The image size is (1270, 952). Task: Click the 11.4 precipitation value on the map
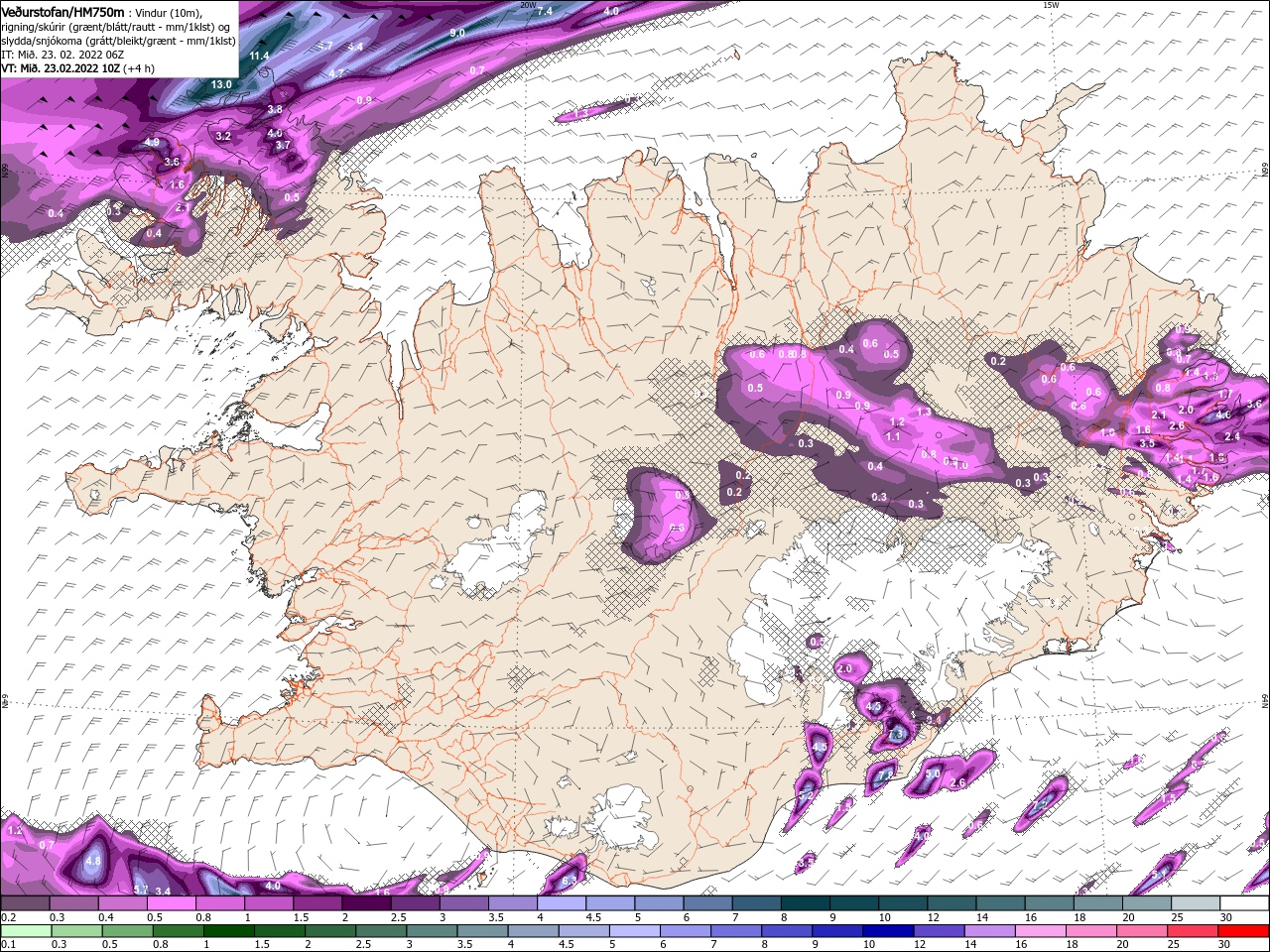259,57
